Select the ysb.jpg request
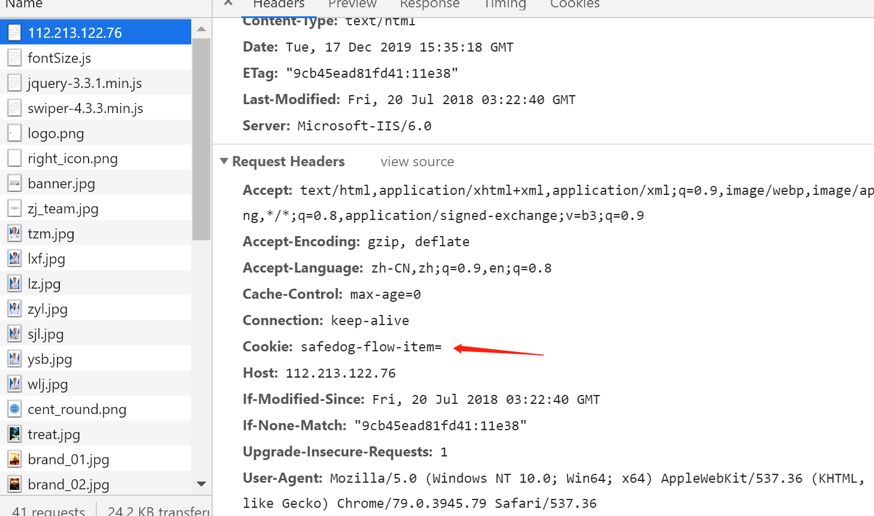The height and width of the screenshot is (516, 874). pos(95,359)
